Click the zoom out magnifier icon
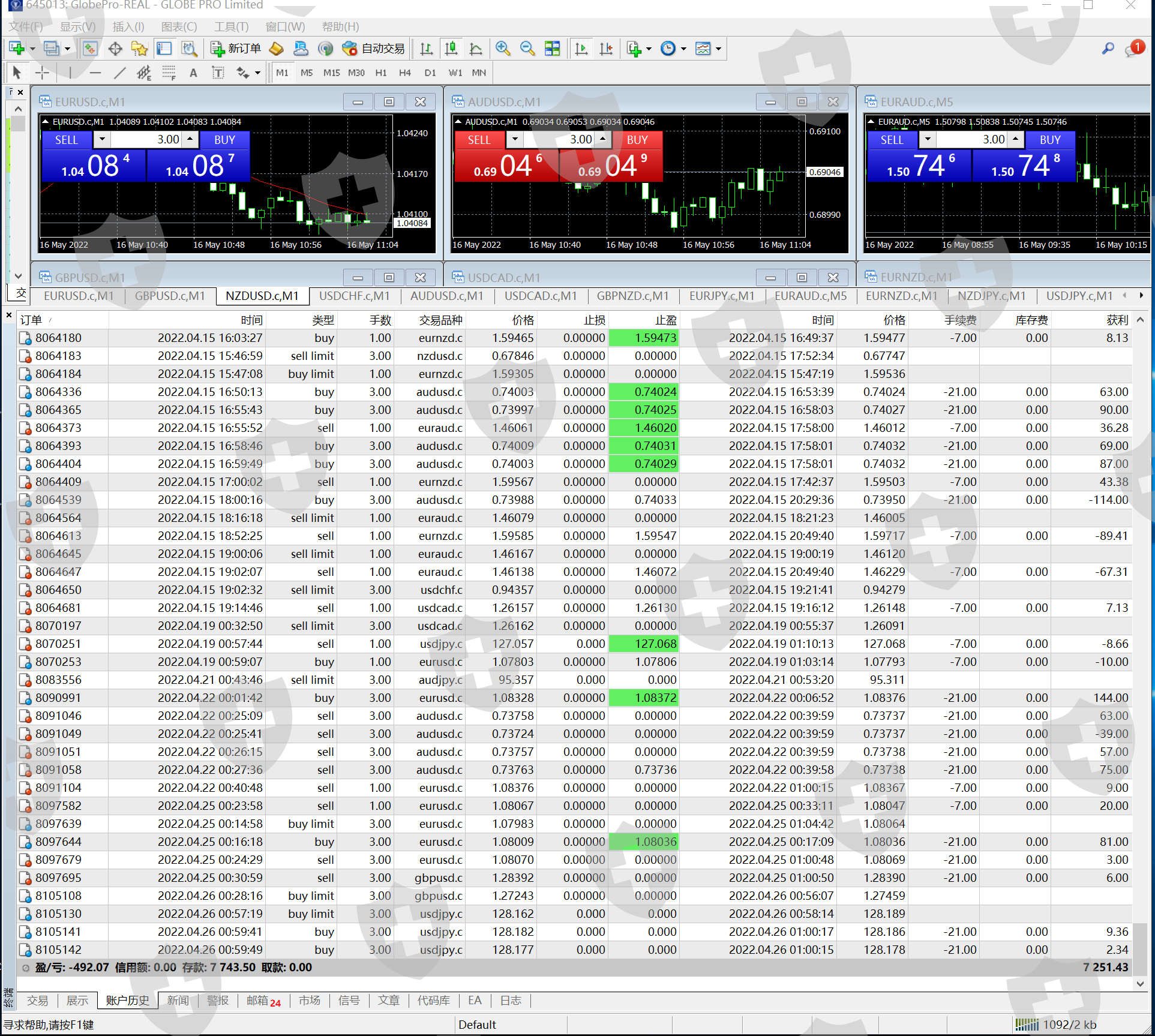 point(527,49)
